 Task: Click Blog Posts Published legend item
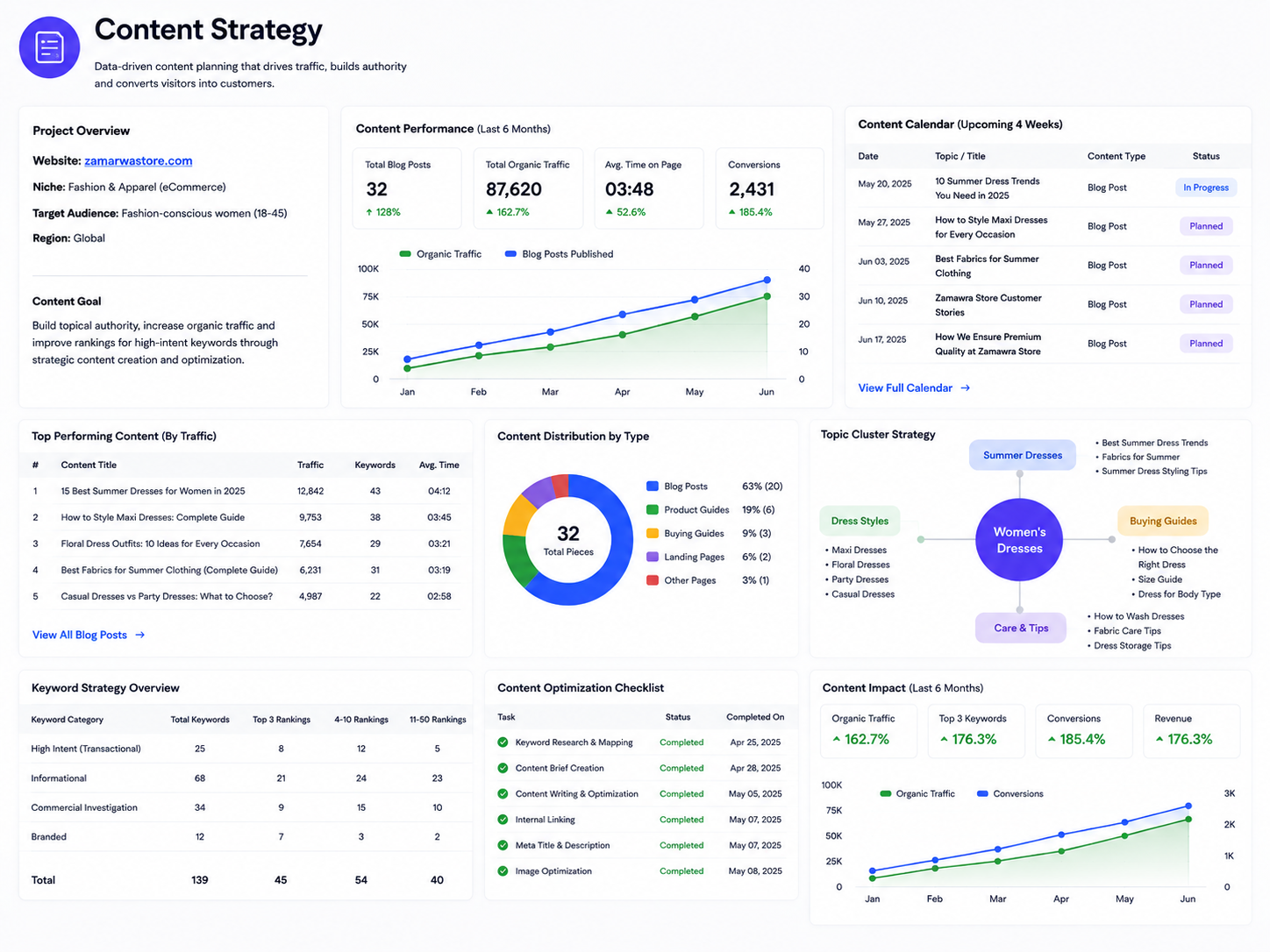[x=559, y=254]
